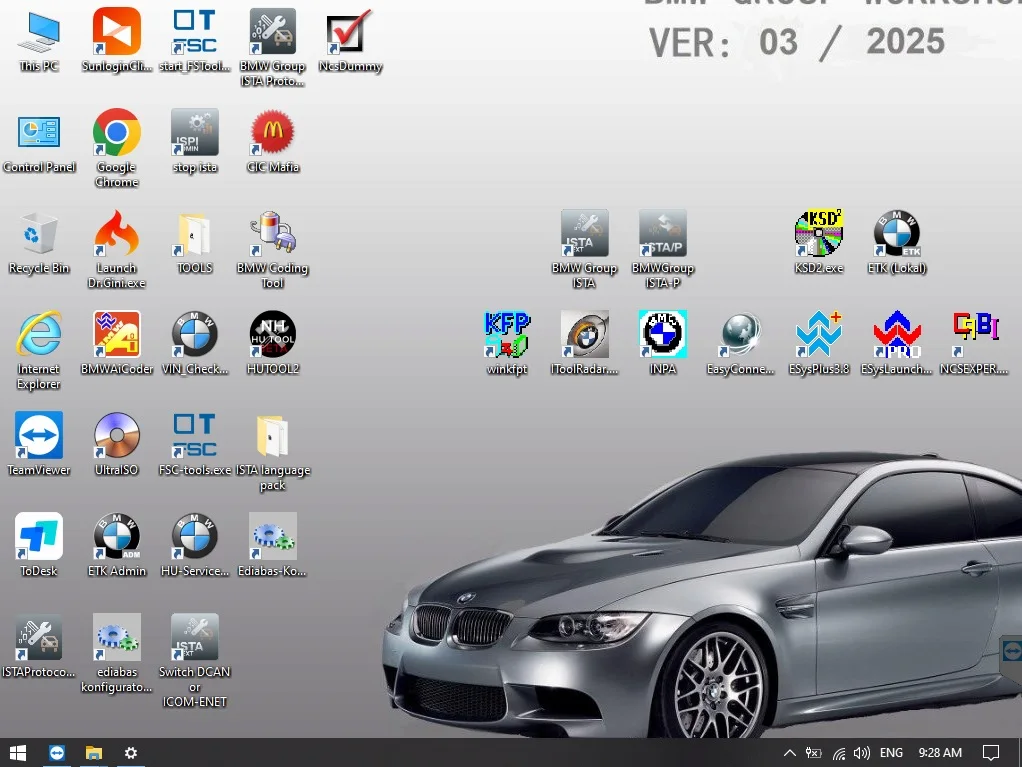Viewport: 1022px width, 767px height.
Task: Select the INPA desktop icon
Action: click(x=662, y=335)
